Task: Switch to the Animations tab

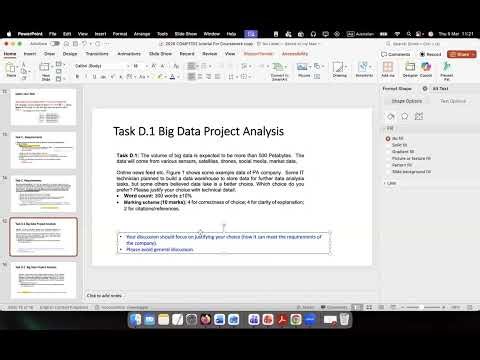Action: pyautogui.click(x=129, y=54)
